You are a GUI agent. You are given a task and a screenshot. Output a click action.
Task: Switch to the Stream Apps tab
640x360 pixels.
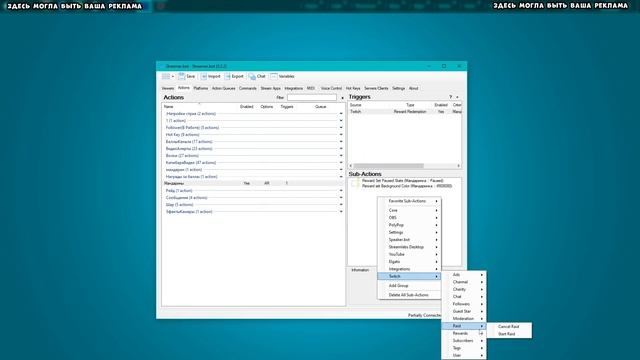pyautogui.click(x=271, y=88)
